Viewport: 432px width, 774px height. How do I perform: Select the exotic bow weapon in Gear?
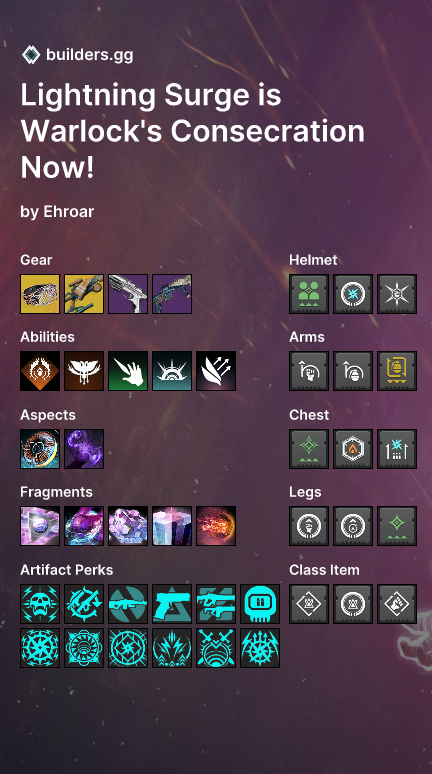(84, 294)
